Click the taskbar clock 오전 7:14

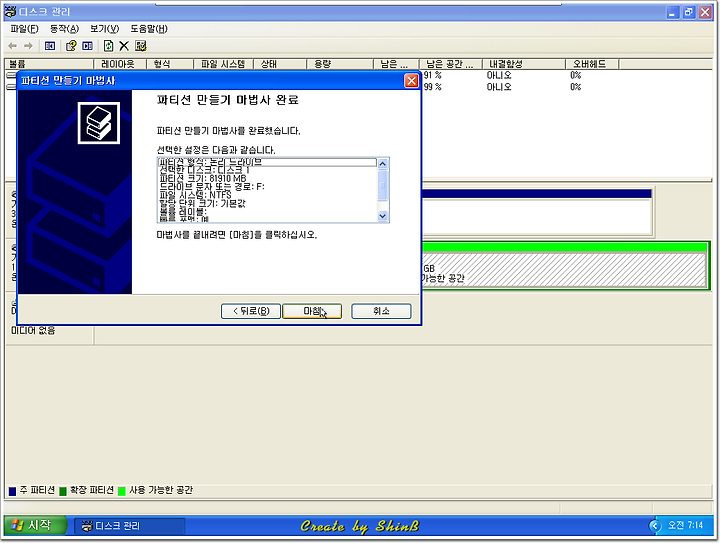[686, 525]
